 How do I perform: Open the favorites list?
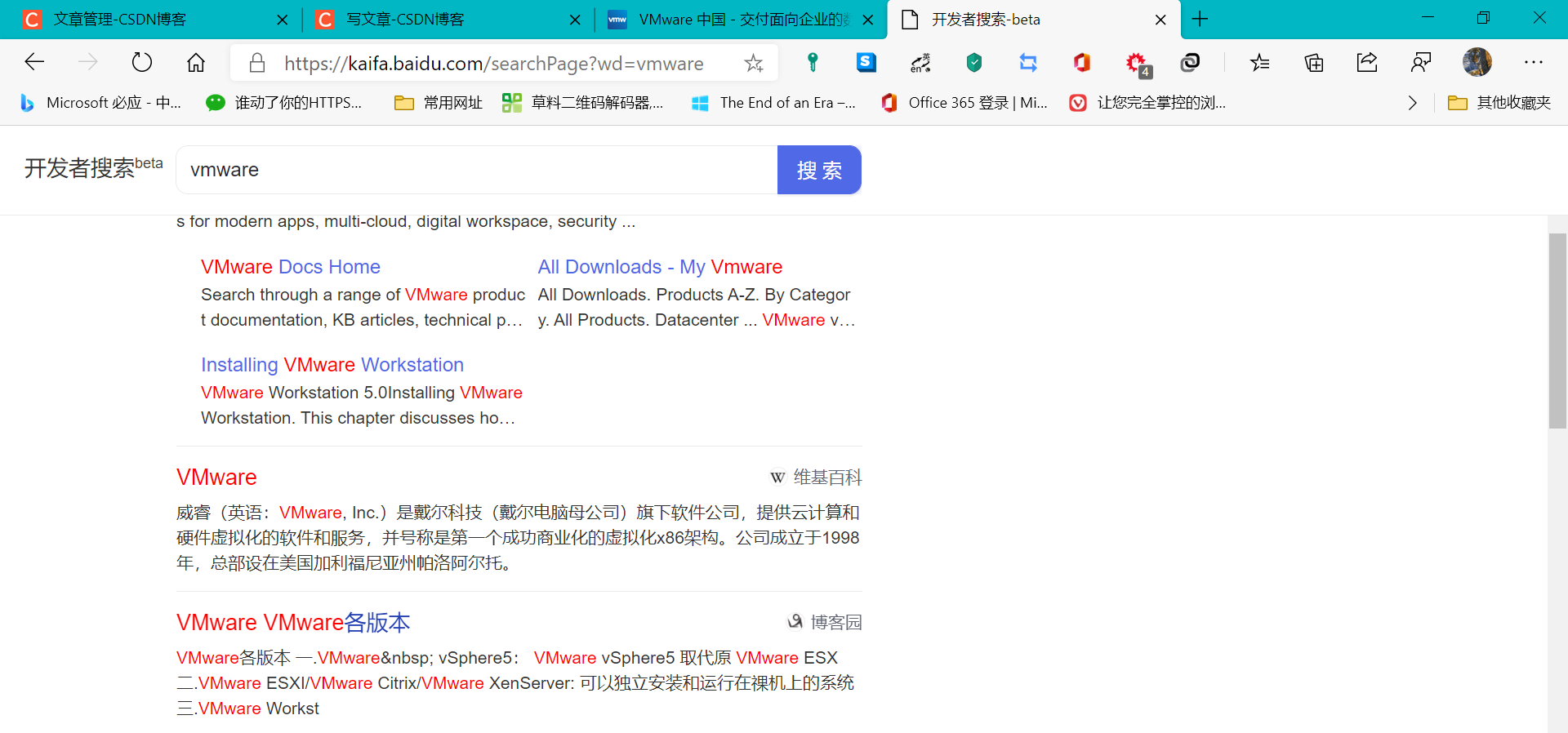tap(1259, 62)
